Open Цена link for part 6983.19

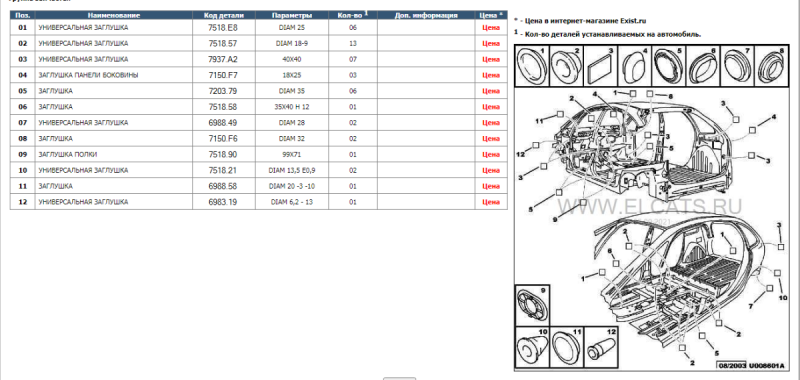[491, 201]
